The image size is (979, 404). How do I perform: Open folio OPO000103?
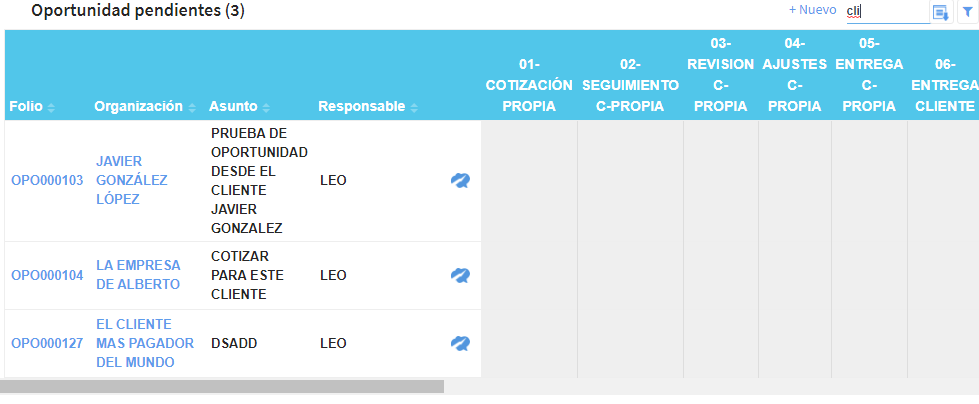pyautogui.click(x=47, y=180)
